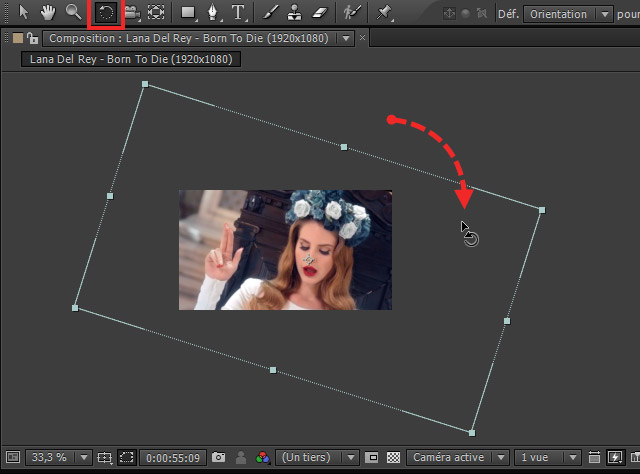Click the top-left corner handle of bounding box
The height and width of the screenshot is (474, 640).
(145, 84)
